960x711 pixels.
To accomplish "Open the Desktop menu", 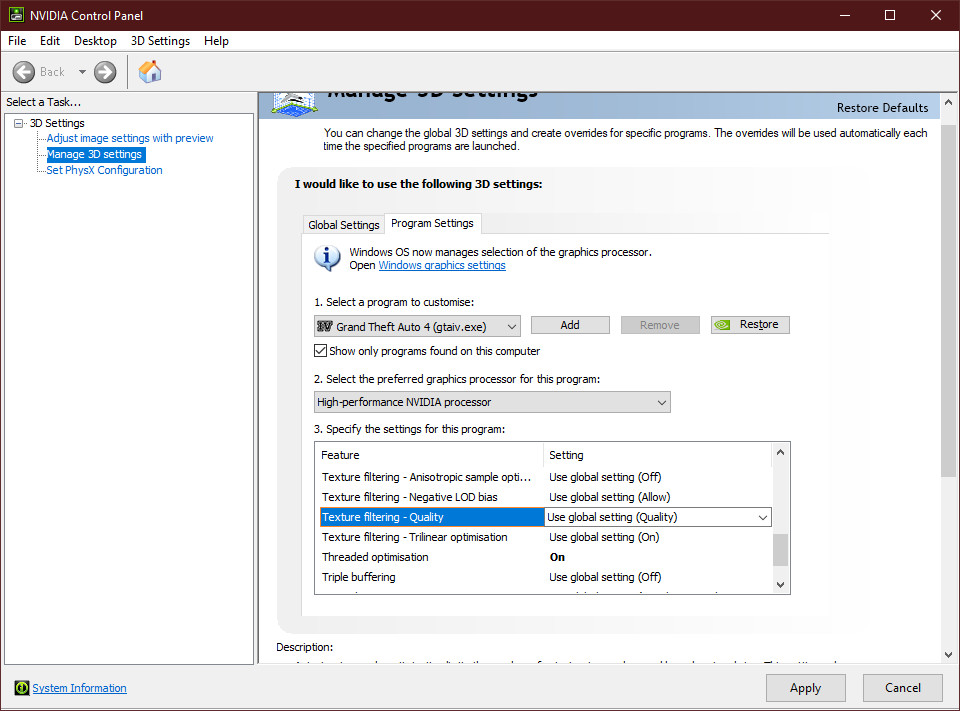I will pyautogui.click(x=95, y=41).
